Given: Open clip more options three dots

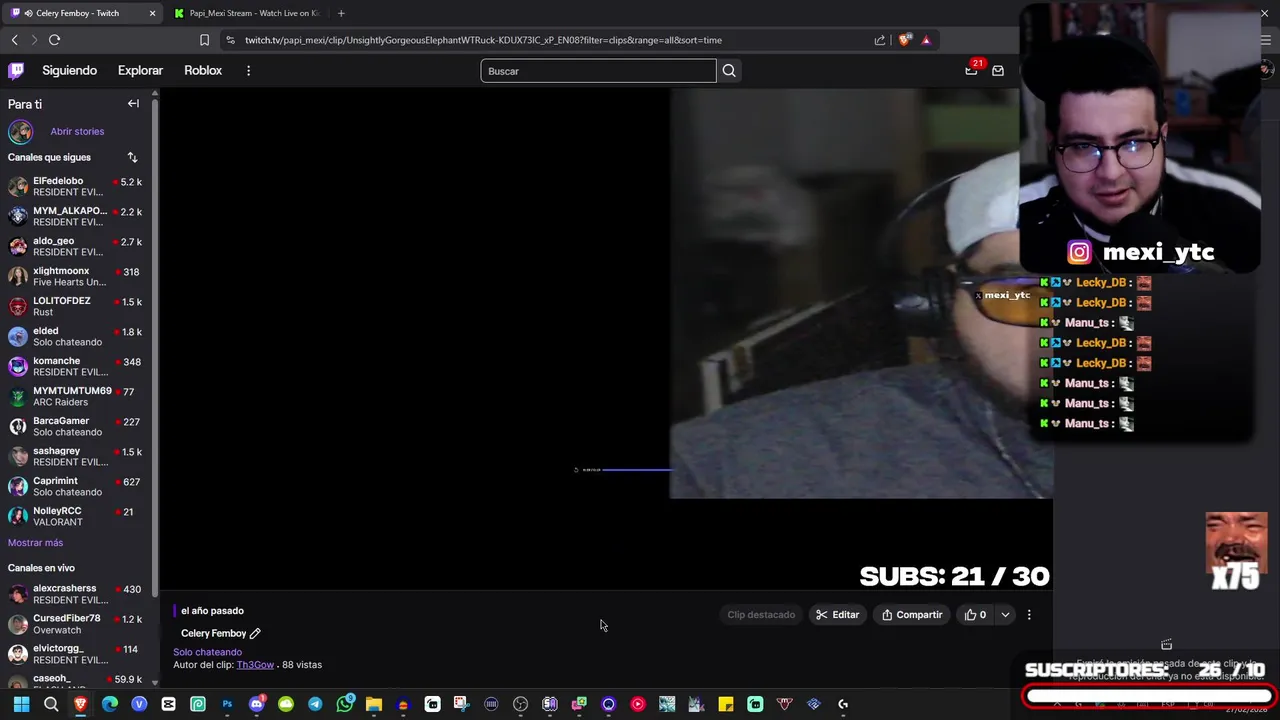Looking at the screenshot, I should tap(1029, 615).
